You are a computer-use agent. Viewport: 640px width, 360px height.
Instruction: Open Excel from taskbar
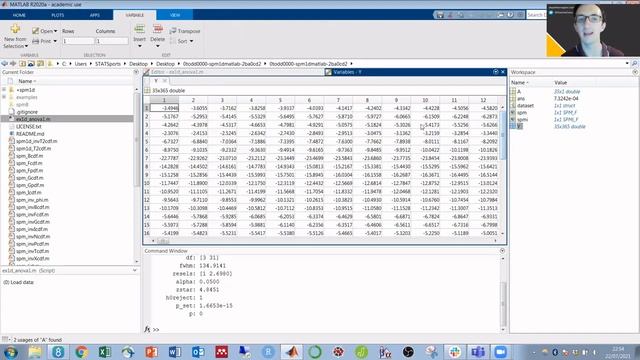(x=104, y=352)
